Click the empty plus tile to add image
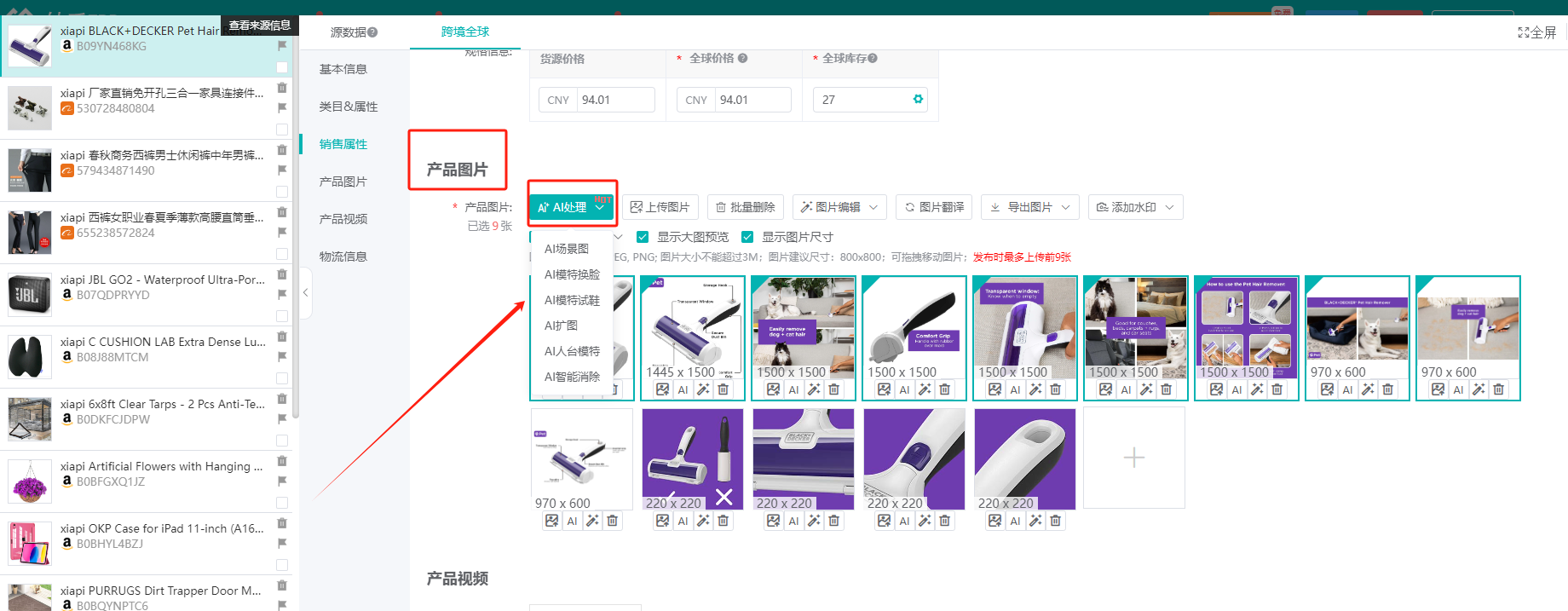Image resolution: width=1568 pixels, height=611 pixels. (1133, 458)
